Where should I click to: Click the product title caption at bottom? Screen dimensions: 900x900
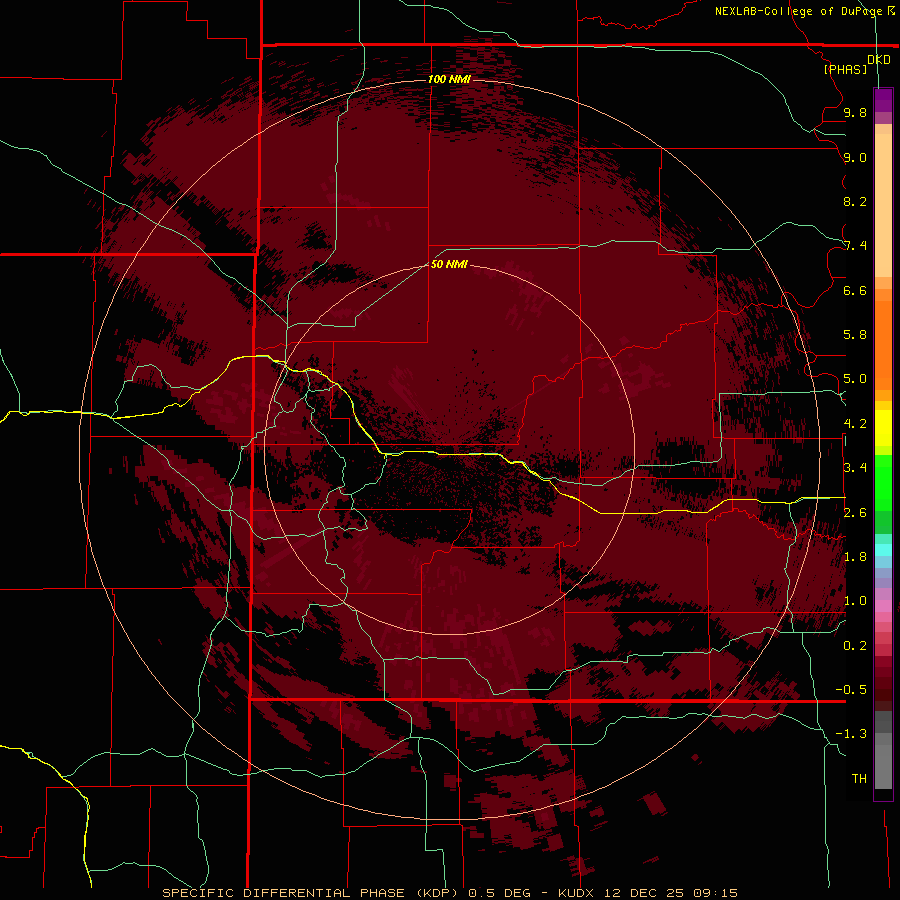[x=449, y=893]
